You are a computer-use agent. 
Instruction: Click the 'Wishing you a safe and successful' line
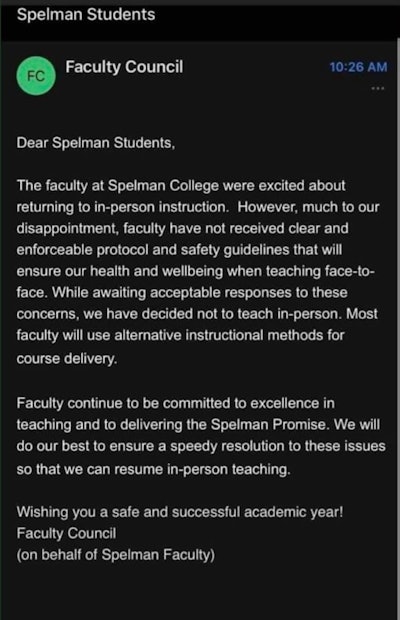pos(180,512)
